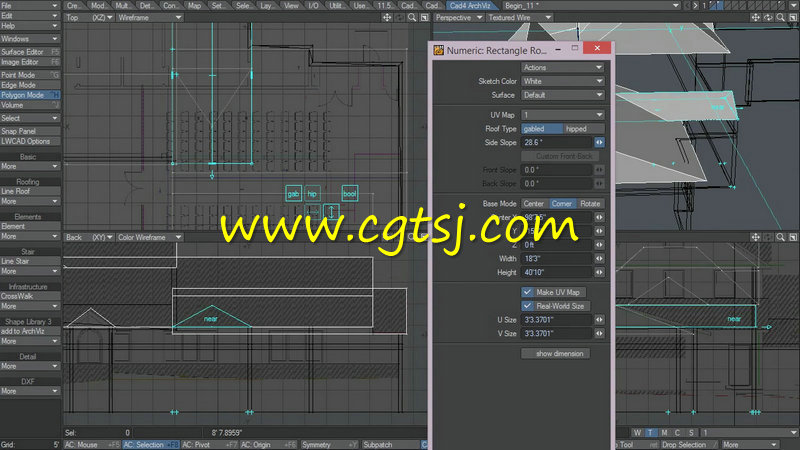Image resolution: width=800 pixels, height=450 pixels.
Task: Click the Side Slope input field
Action: [557, 142]
